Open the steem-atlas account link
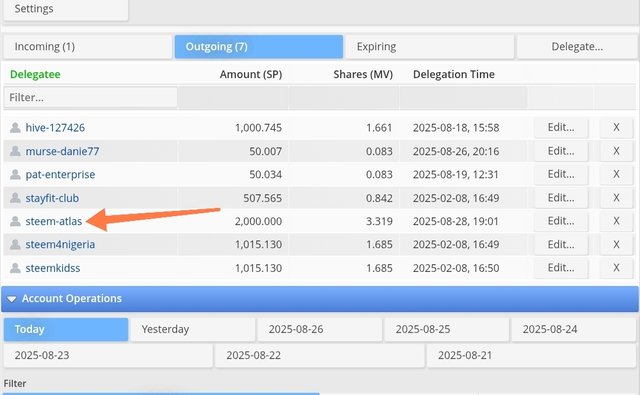The height and width of the screenshot is (395, 640). 53,222
